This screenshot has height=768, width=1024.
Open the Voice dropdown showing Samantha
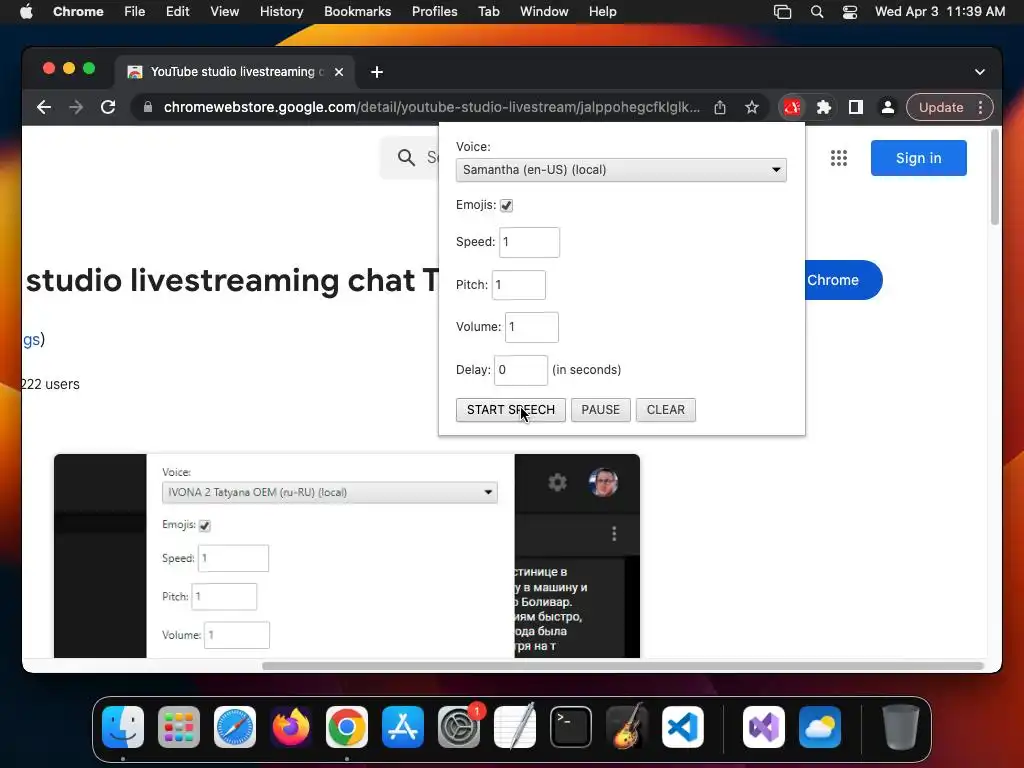621,170
